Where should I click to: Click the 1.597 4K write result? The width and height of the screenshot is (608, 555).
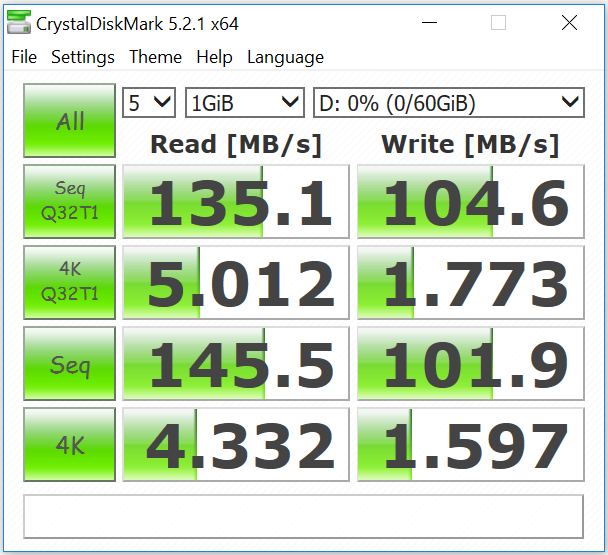point(470,446)
